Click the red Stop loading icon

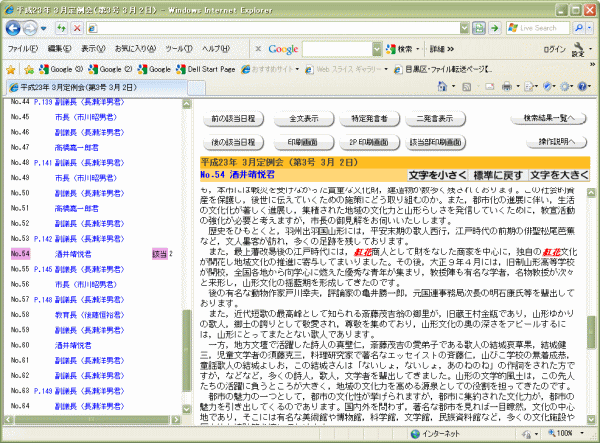coord(78,28)
